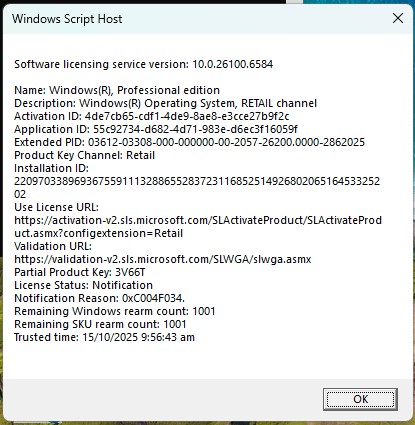The image size is (415, 425).
Task: Click the Installation ID label
Action: pyautogui.click(x=51, y=168)
